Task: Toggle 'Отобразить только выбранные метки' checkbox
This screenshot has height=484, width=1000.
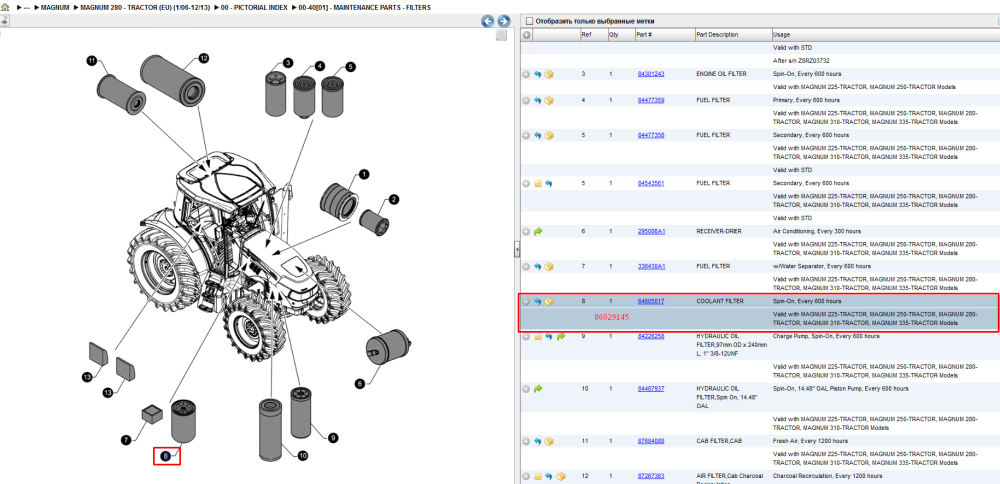Action: 528,21
